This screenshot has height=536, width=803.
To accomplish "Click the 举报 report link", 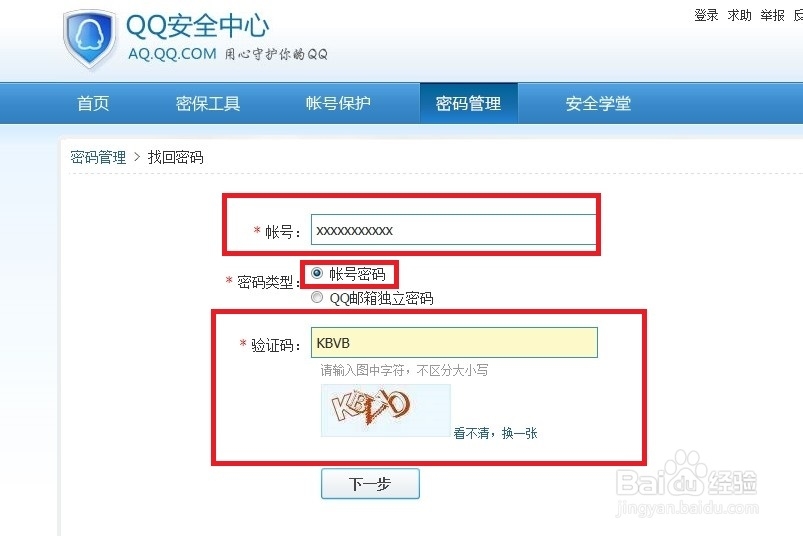I will (772, 15).
